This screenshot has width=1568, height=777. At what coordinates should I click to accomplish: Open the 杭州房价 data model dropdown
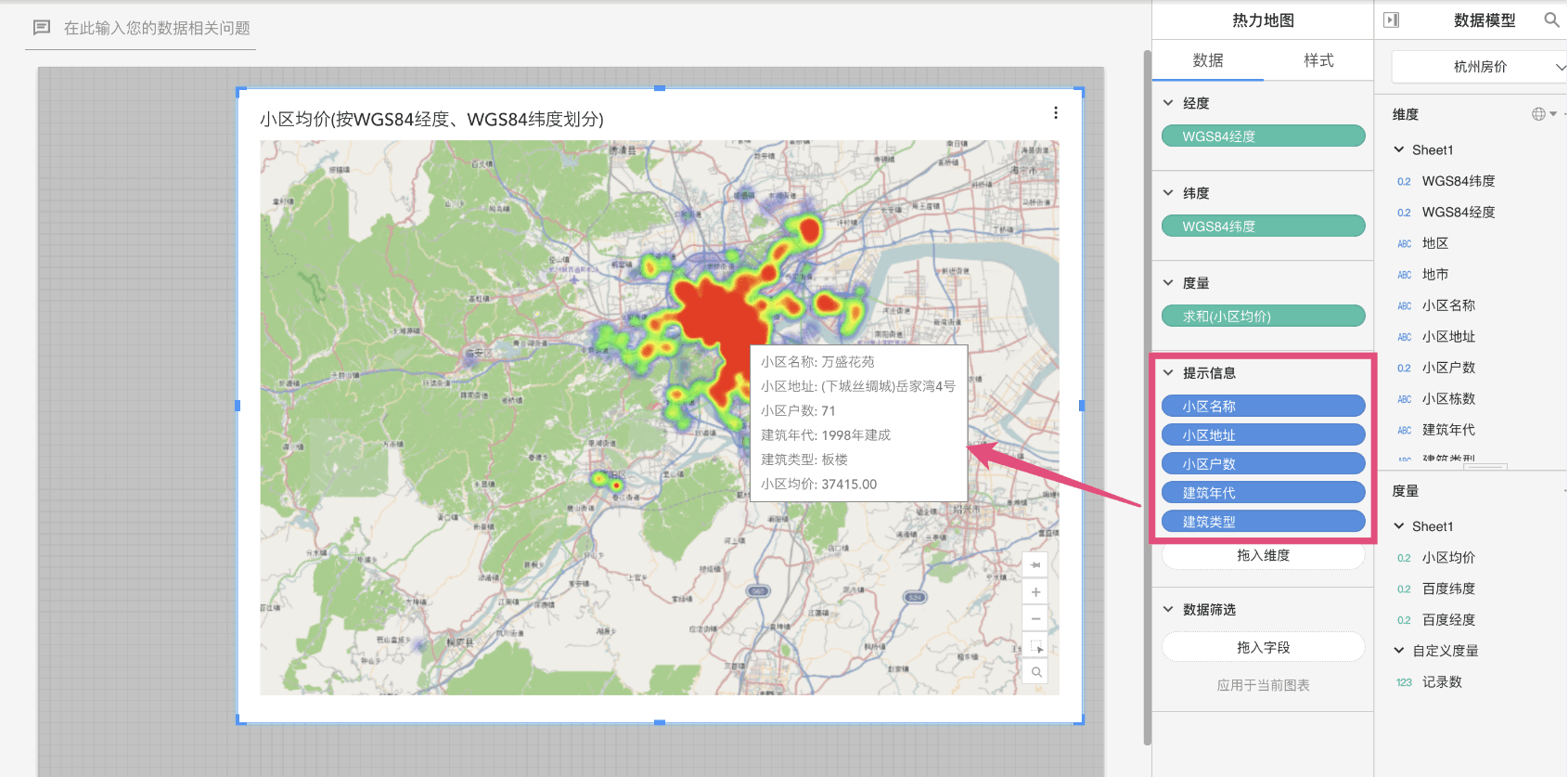(x=1480, y=67)
